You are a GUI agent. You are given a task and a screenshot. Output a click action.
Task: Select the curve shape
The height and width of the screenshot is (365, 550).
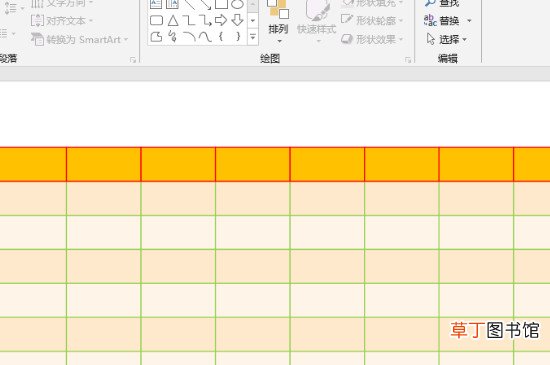coord(205,36)
